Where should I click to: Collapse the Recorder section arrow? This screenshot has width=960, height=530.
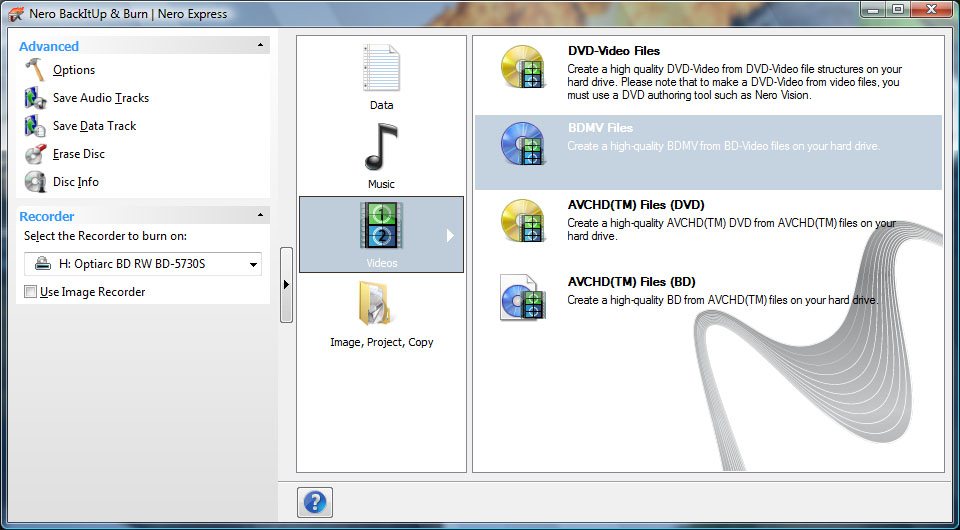point(260,215)
